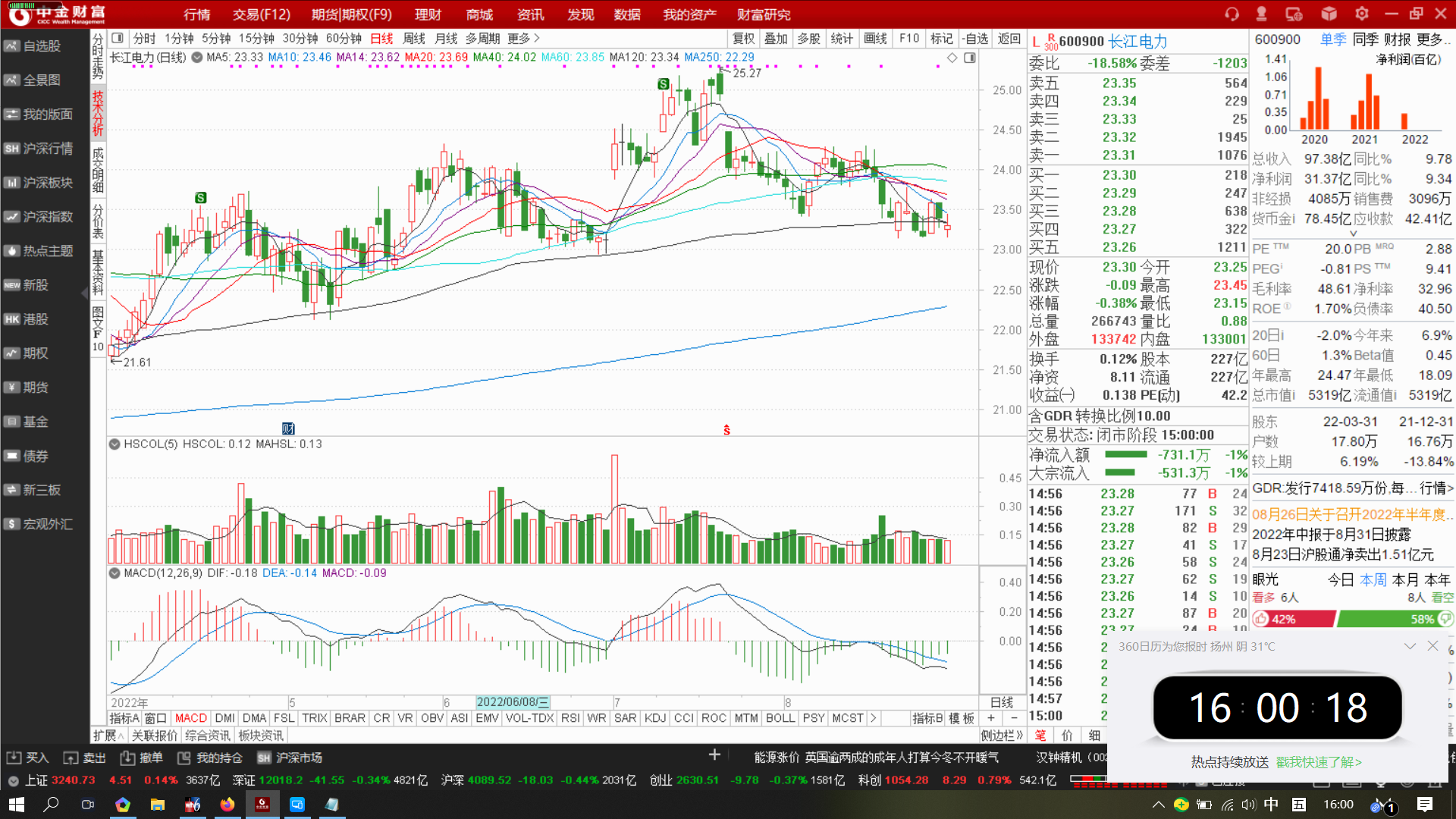Click the 买入 buy button in bottom bar

(x=27, y=758)
